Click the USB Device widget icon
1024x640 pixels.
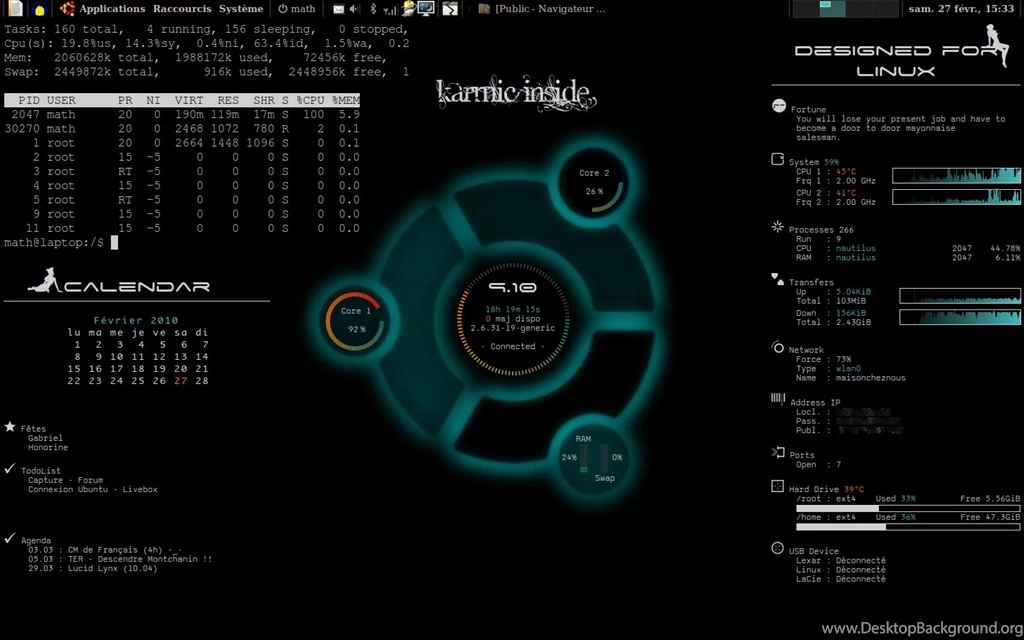point(777,548)
